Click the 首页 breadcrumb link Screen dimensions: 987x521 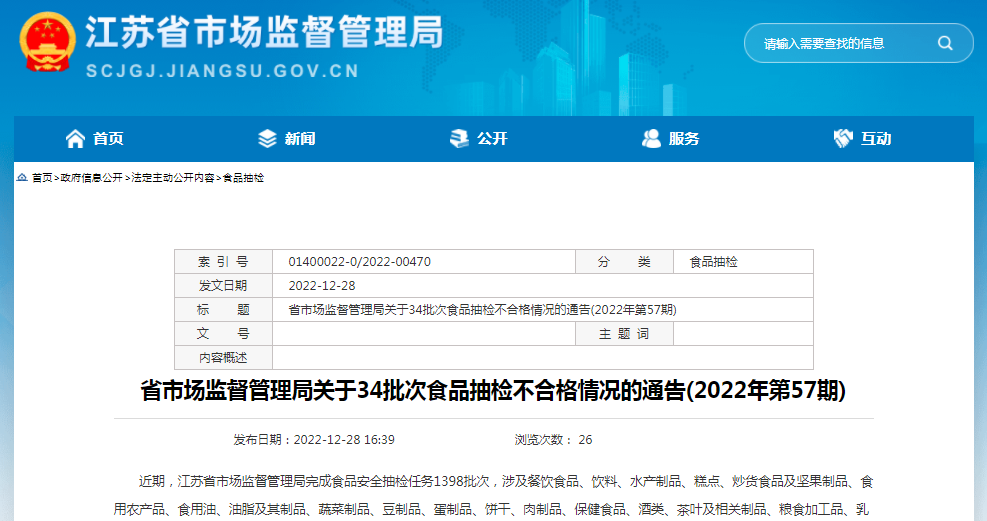pos(42,178)
